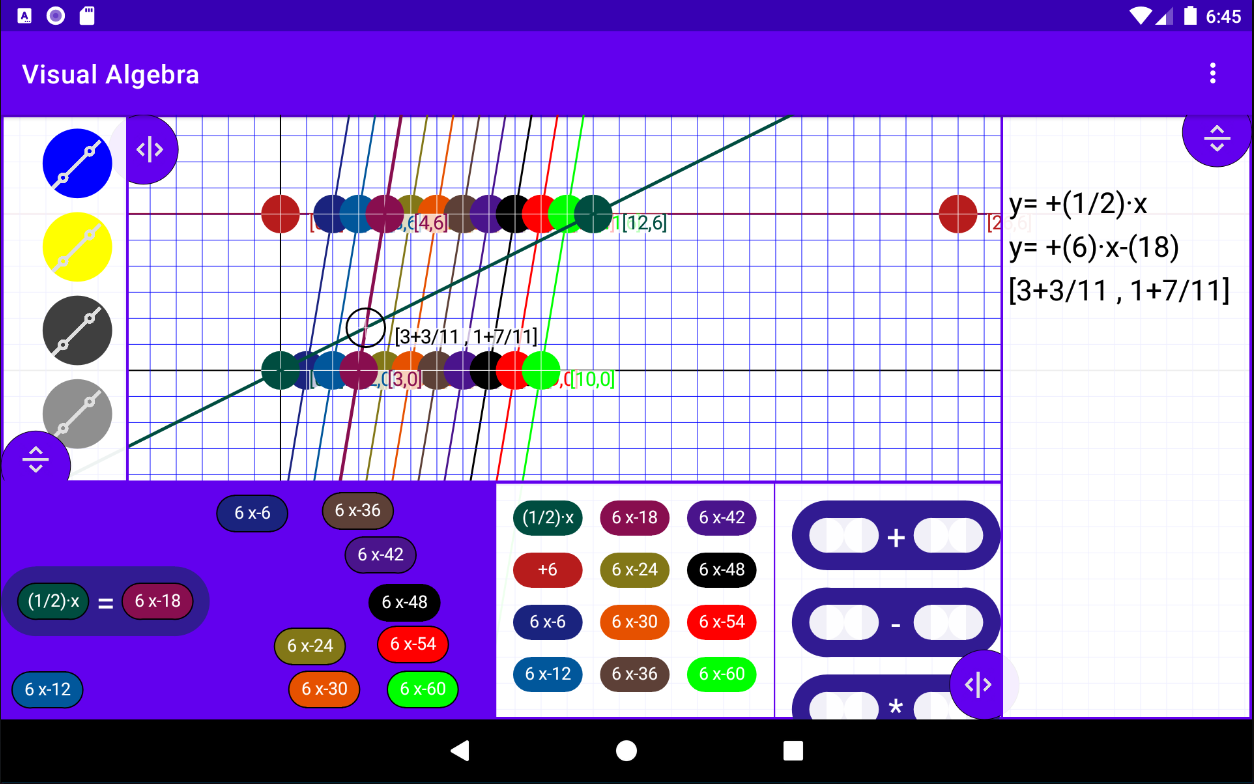Tap the Android recent apps button
The image size is (1254, 784).
(x=794, y=750)
